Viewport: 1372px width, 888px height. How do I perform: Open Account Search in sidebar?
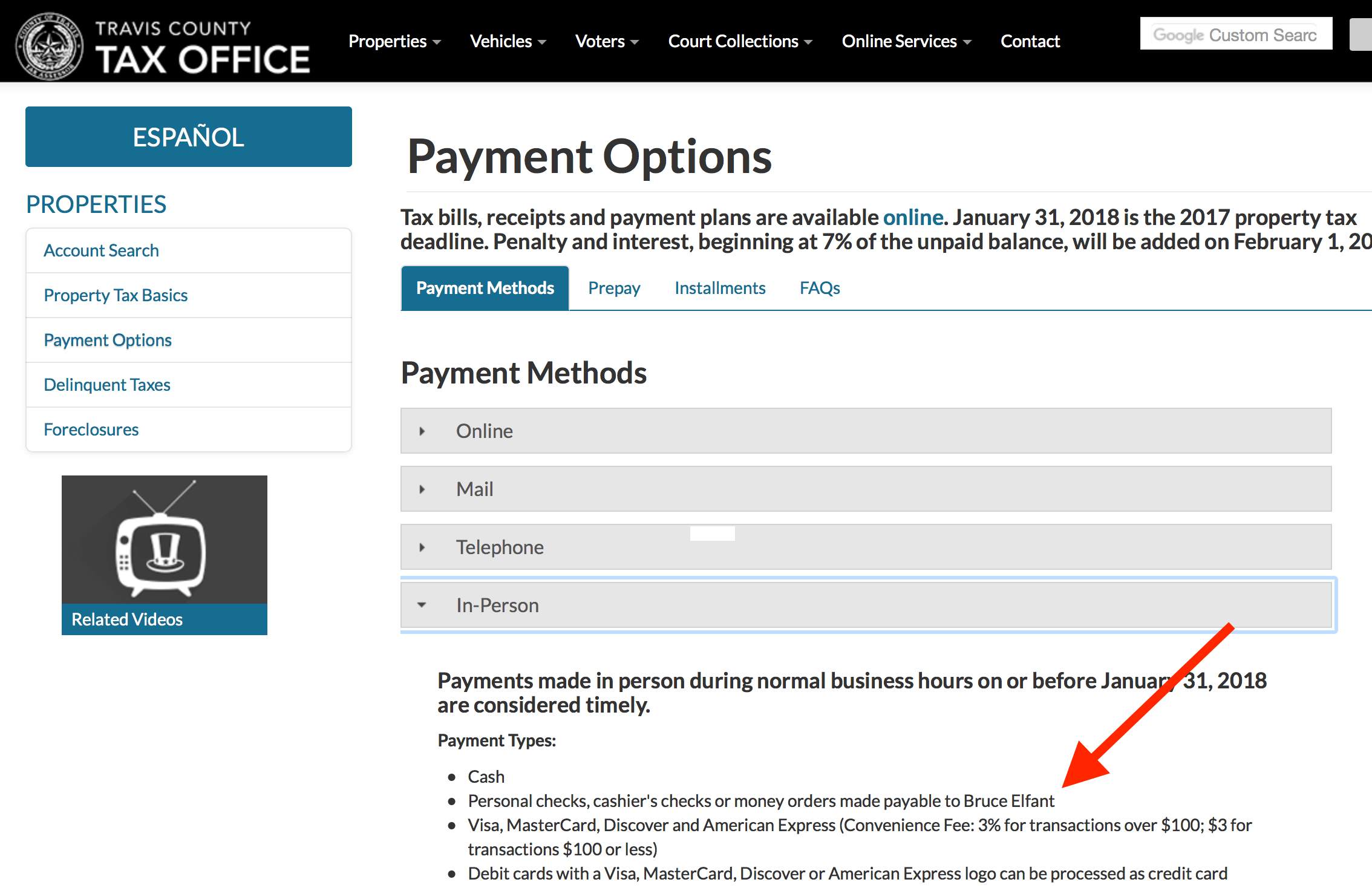(x=101, y=250)
